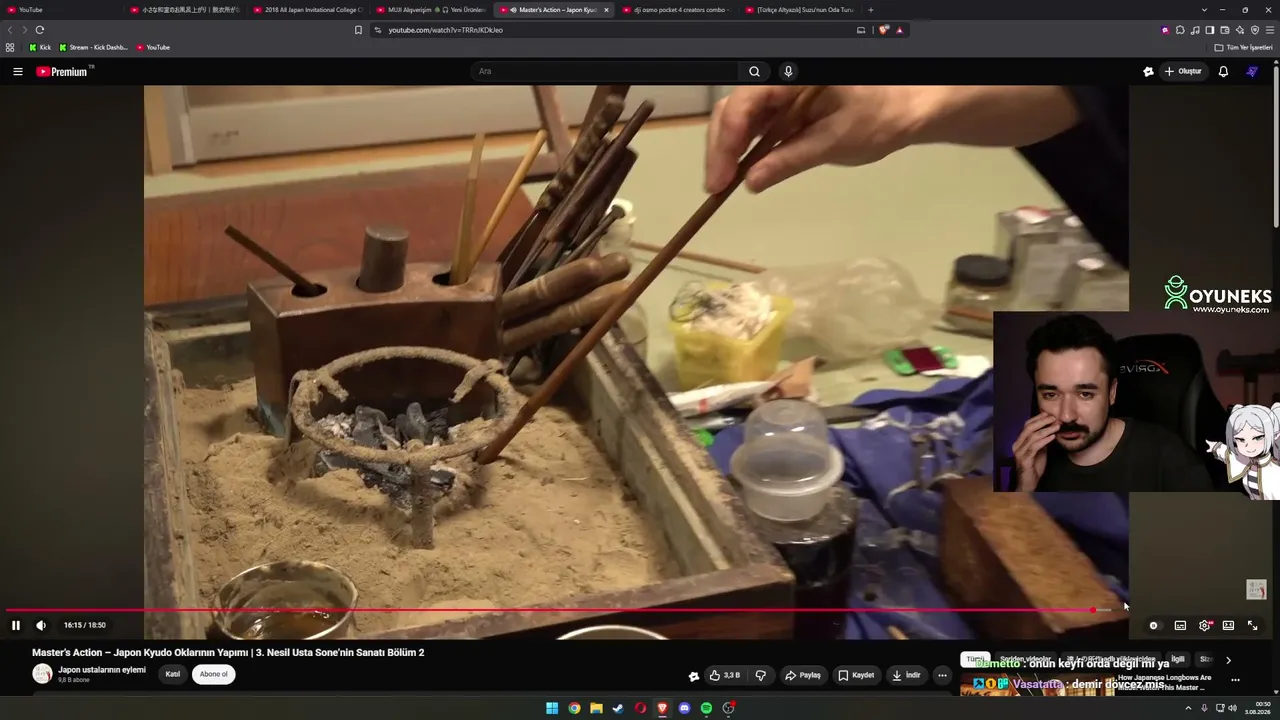Viewport: 1280px width, 720px height.
Task: Go to YouTube Premium home logo
Action: [62, 71]
